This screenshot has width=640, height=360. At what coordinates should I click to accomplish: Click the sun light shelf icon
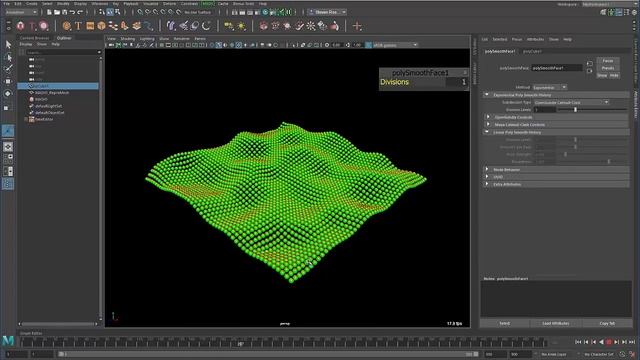[x=241, y=26]
